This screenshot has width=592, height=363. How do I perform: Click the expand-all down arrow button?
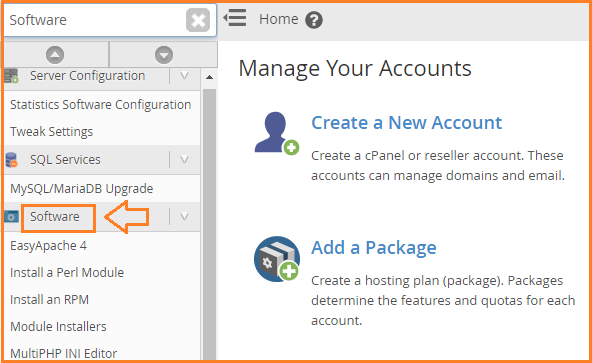click(164, 55)
